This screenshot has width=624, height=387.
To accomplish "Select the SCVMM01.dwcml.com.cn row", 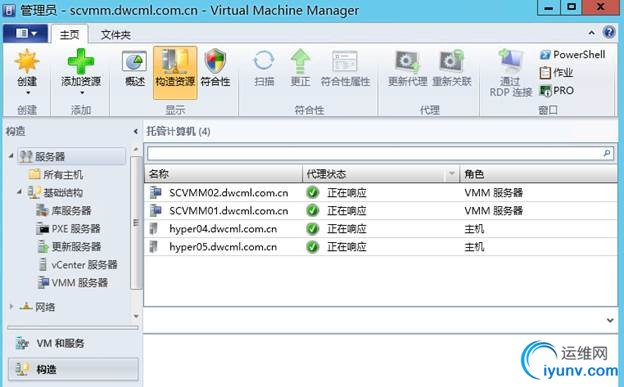I will [380, 211].
